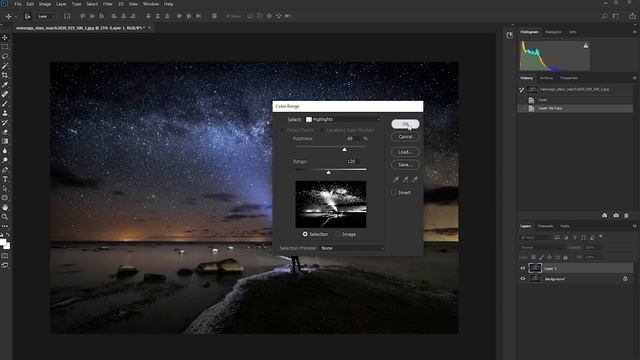The width and height of the screenshot is (640, 360).
Task: Click the Range slider handle
Action: pos(329,173)
